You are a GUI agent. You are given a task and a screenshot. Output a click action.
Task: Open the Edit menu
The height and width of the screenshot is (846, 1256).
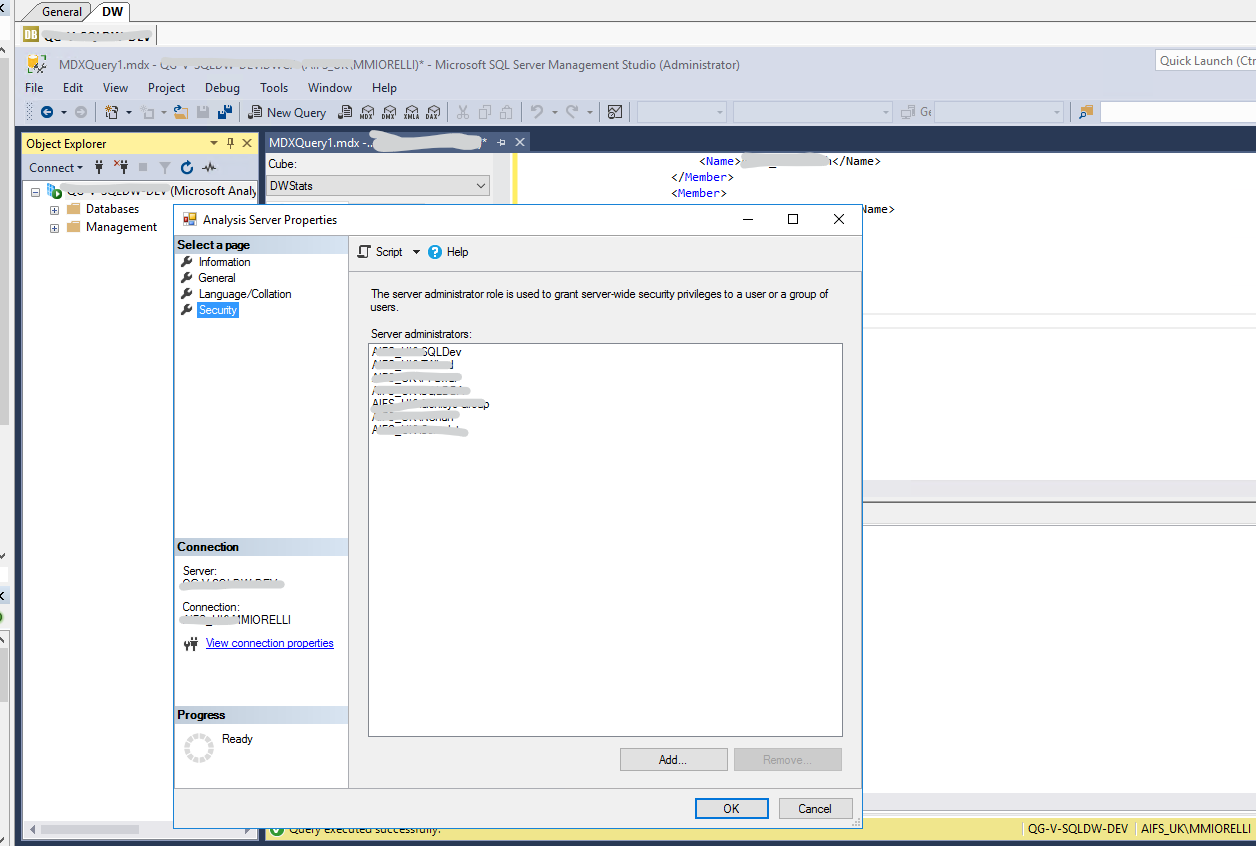point(73,88)
